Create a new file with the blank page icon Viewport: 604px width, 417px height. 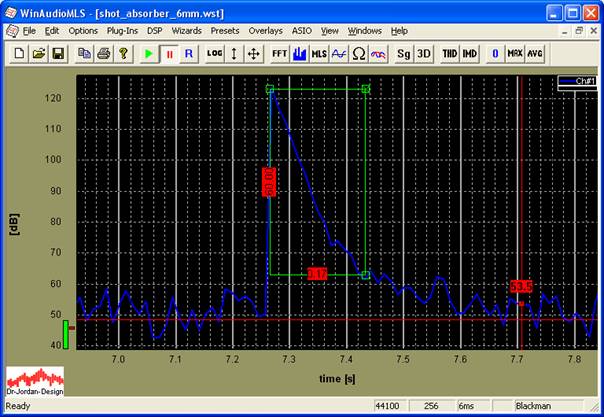coord(19,54)
